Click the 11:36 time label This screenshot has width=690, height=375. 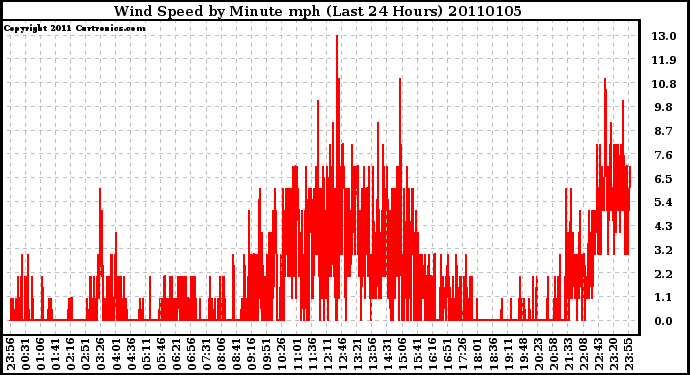[312, 355]
